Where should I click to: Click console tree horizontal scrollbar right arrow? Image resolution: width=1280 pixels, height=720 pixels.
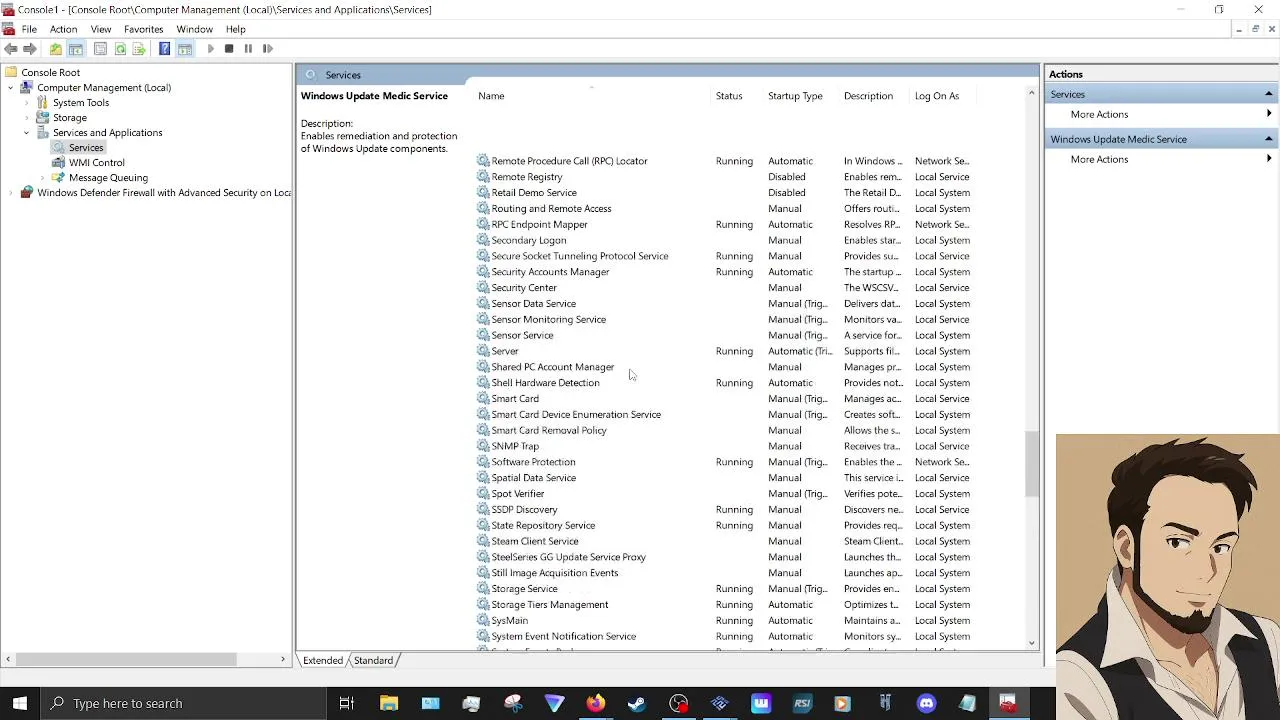coord(283,659)
